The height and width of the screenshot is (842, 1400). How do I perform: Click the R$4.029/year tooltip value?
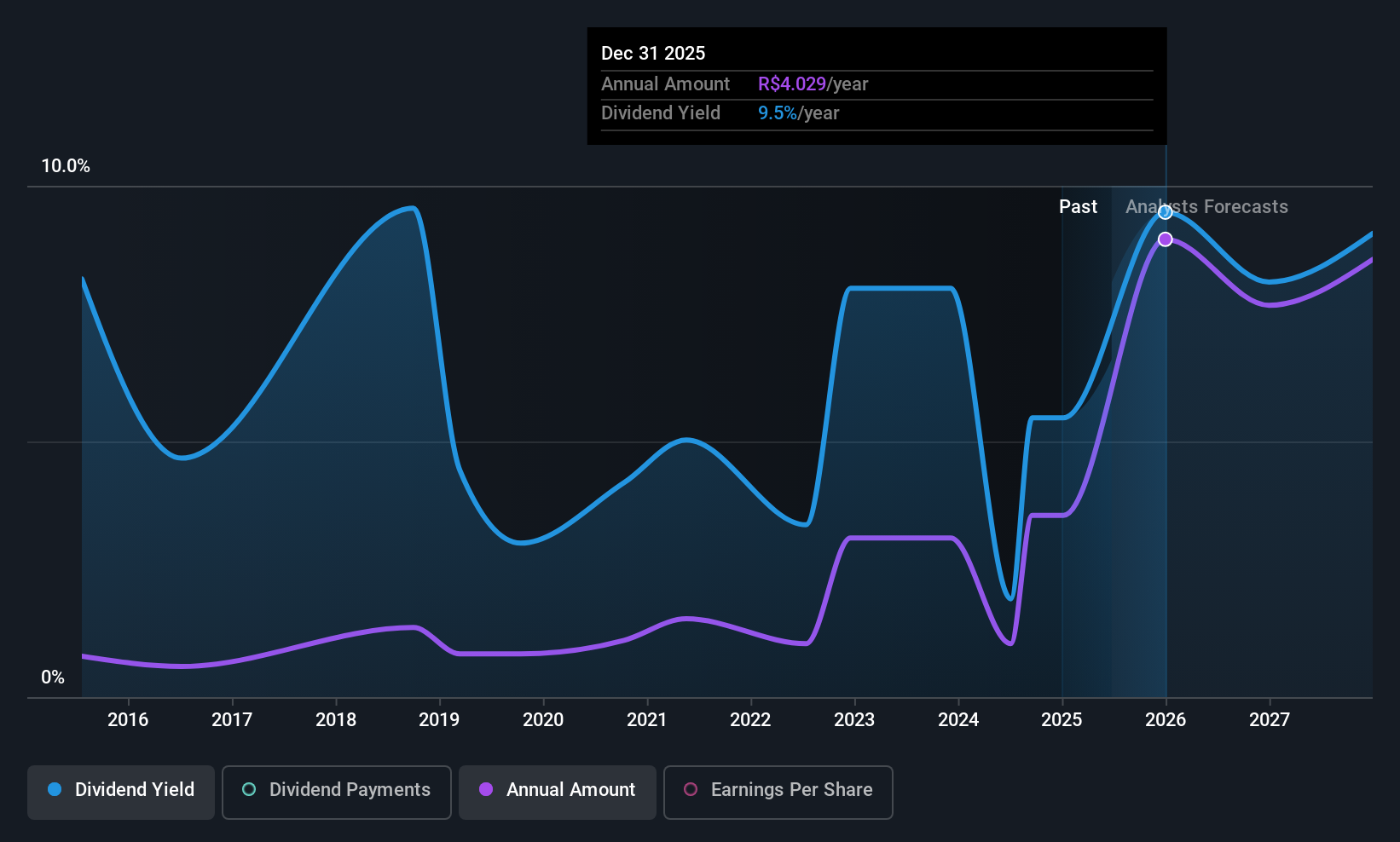(813, 84)
